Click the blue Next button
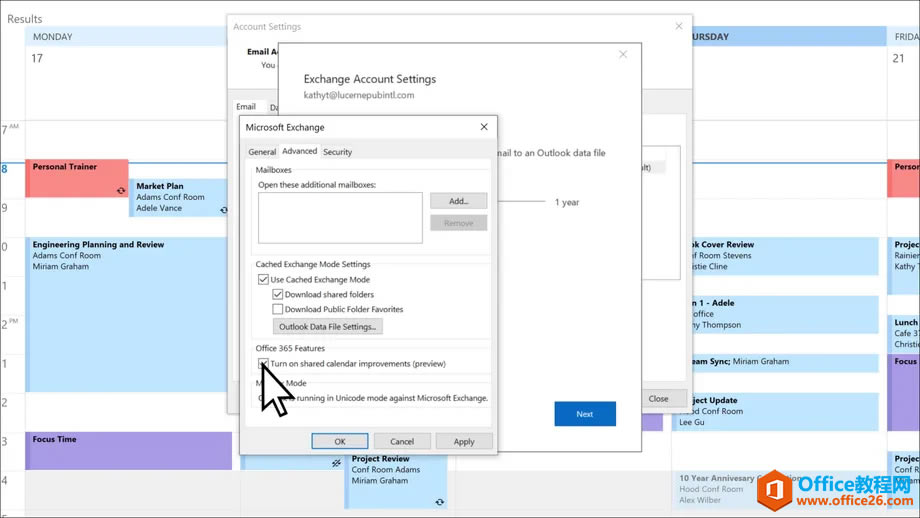 (x=585, y=414)
